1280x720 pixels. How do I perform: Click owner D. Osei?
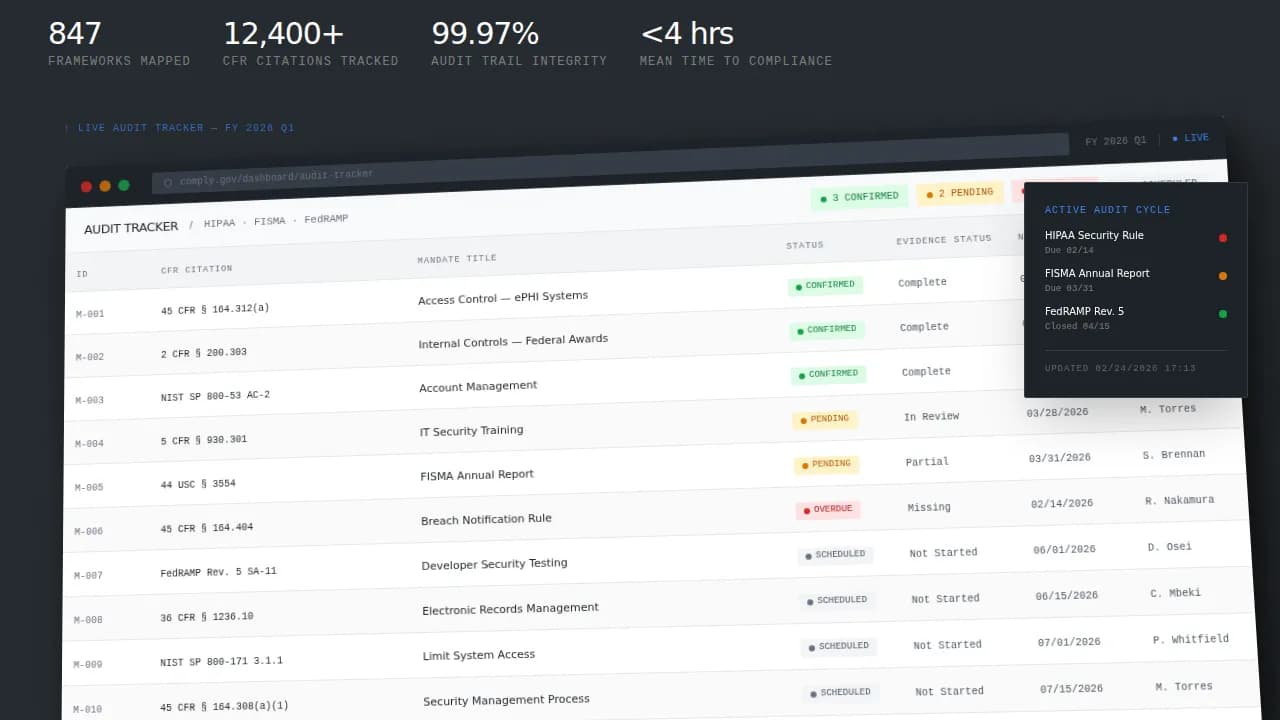click(1170, 548)
